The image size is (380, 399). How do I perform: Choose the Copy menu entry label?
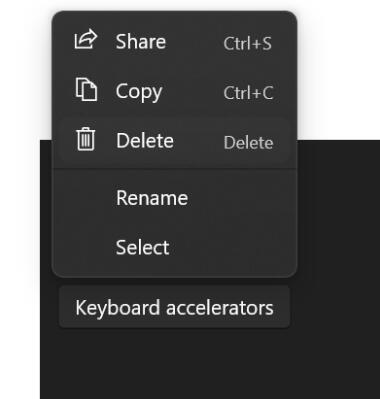[x=139, y=92]
